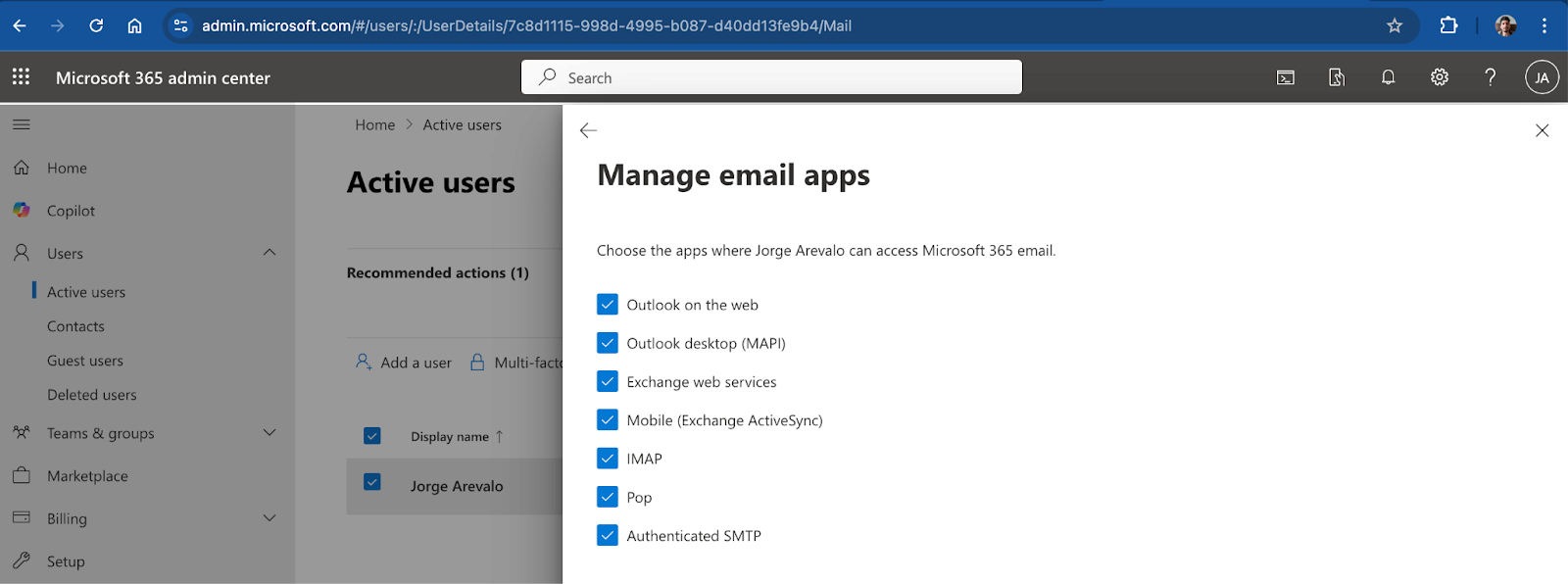Open Guest users in the sidebar
The image size is (1568, 584).
85,361
